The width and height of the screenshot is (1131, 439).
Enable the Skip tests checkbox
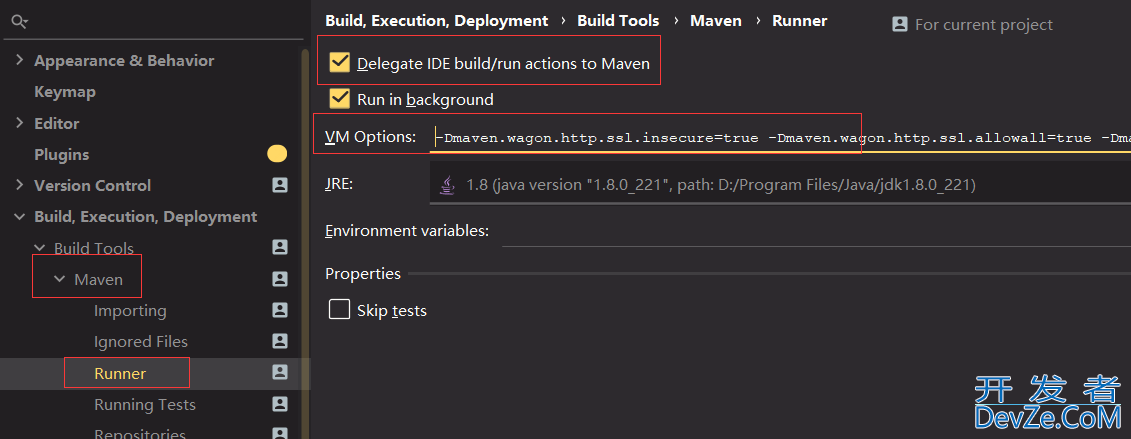pos(340,310)
